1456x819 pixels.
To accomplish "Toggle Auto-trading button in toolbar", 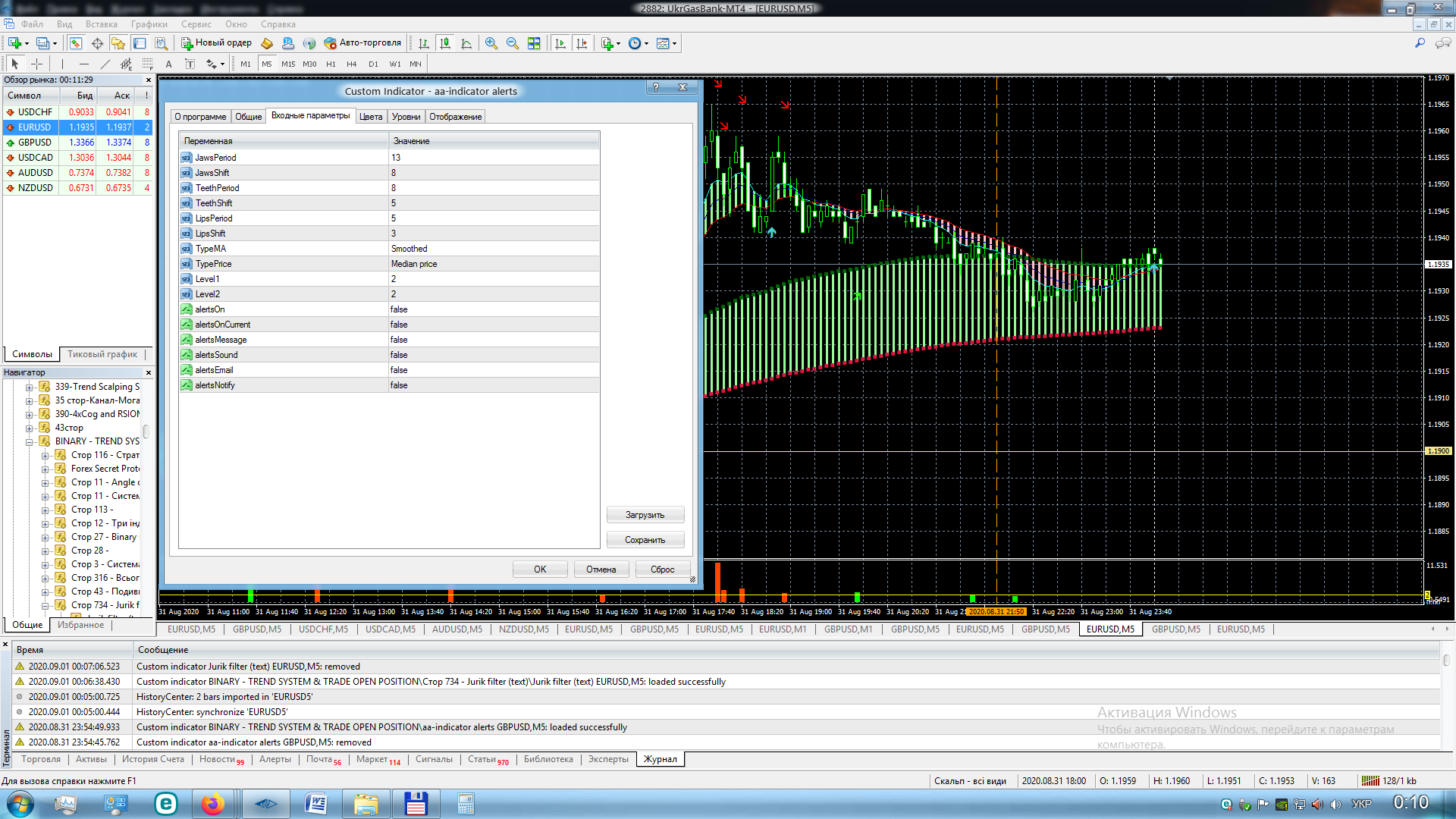I will point(362,43).
